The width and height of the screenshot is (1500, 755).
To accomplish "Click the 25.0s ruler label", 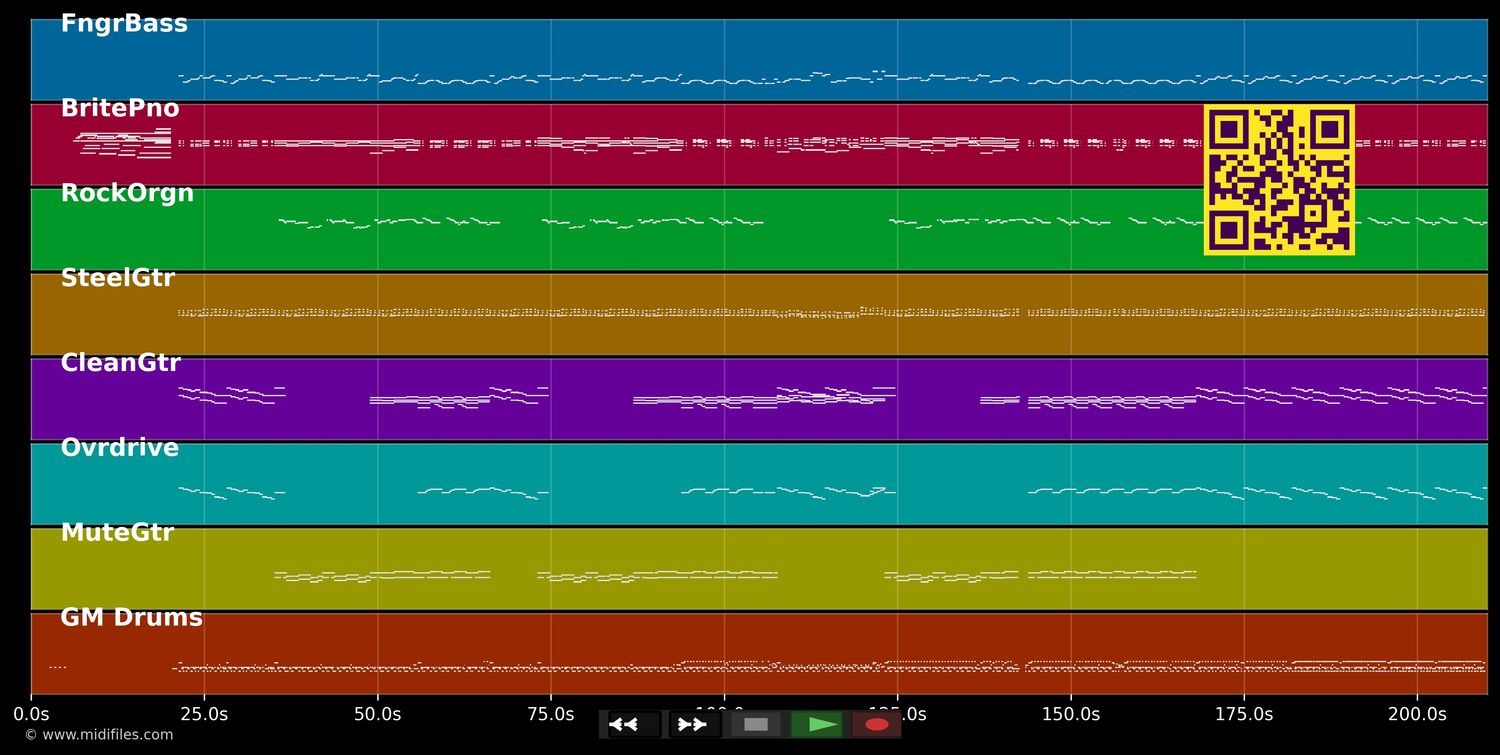I will pyautogui.click(x=205, y=713).
